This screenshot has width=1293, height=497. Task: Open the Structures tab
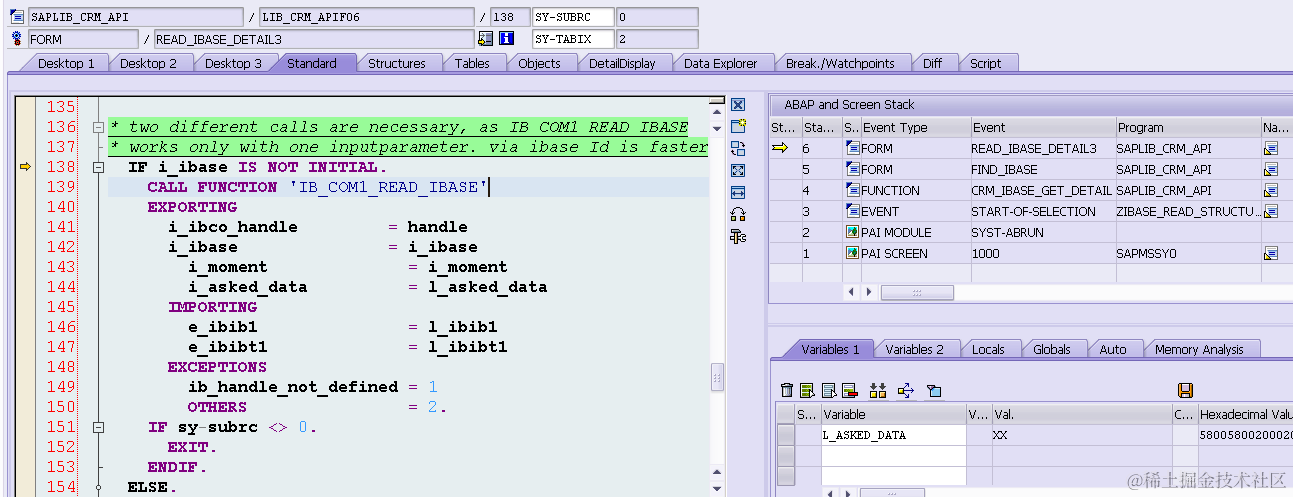[397, 63]
